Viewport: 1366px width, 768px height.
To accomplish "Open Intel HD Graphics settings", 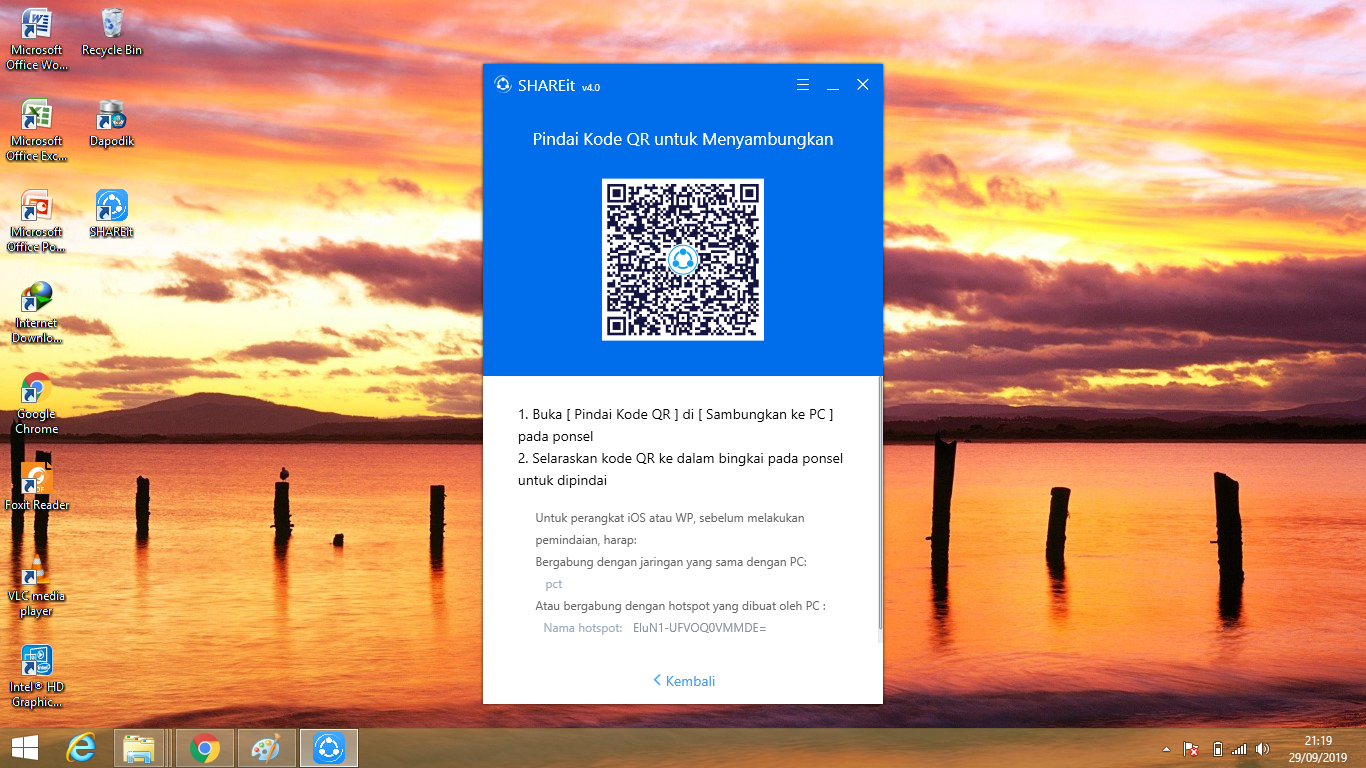I will [37, 660].
